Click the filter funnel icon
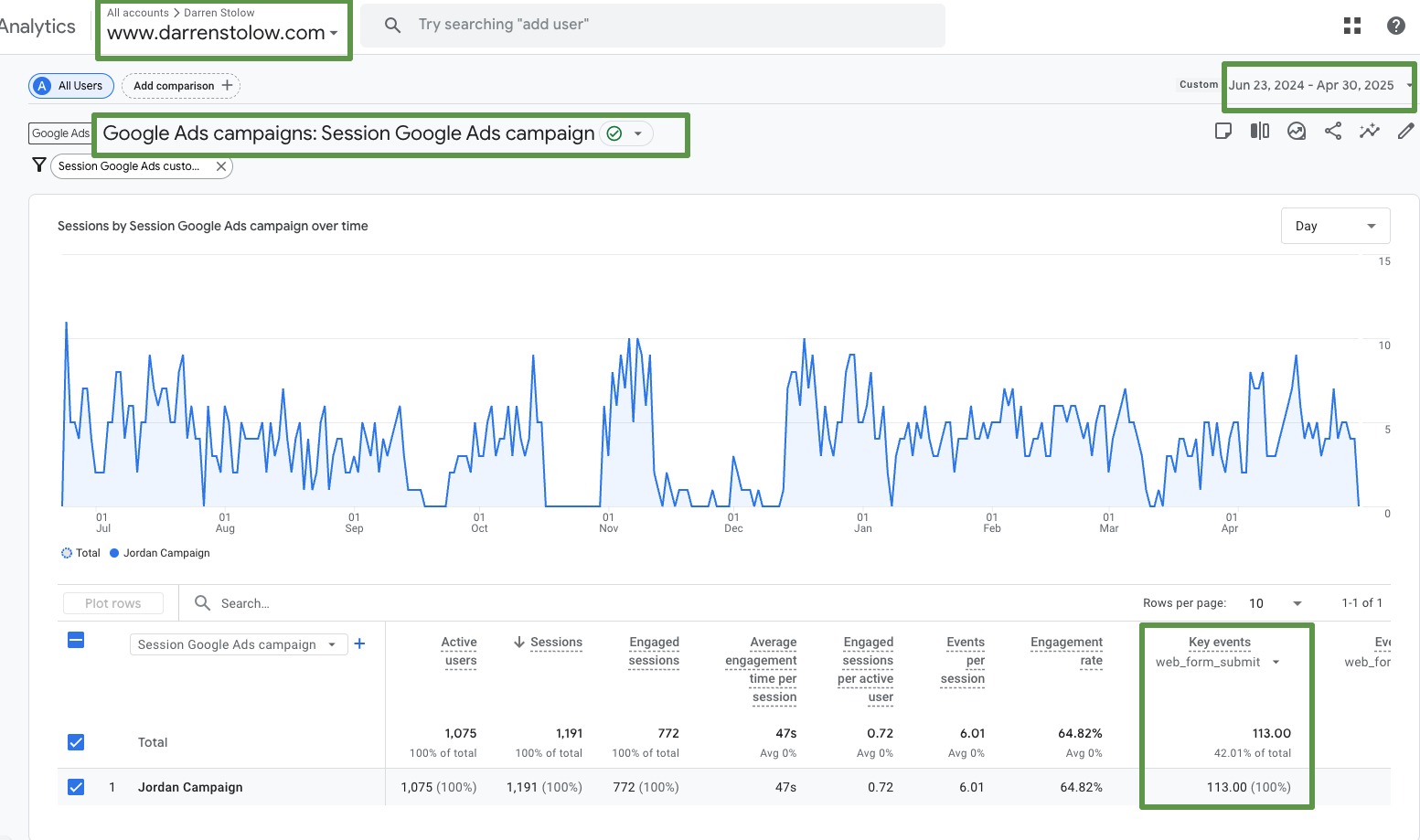Screen dimensions: 1420x840 (38, 165)
